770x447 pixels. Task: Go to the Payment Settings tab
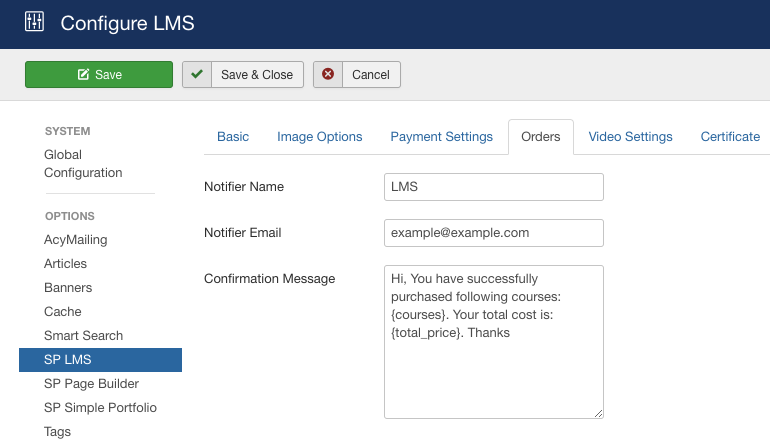coord(441,137)
